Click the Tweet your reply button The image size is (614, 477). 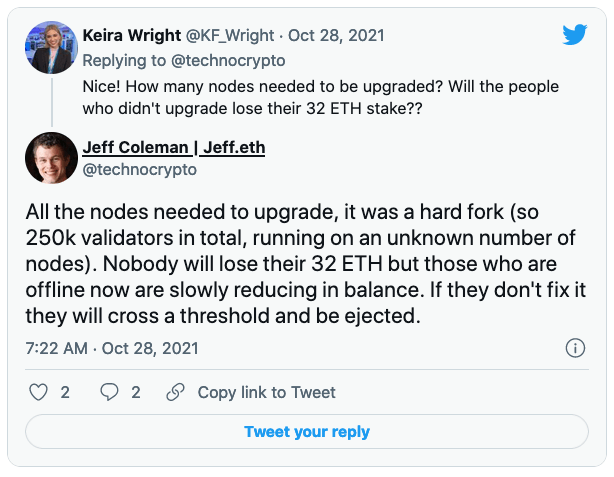coord(307,432)
